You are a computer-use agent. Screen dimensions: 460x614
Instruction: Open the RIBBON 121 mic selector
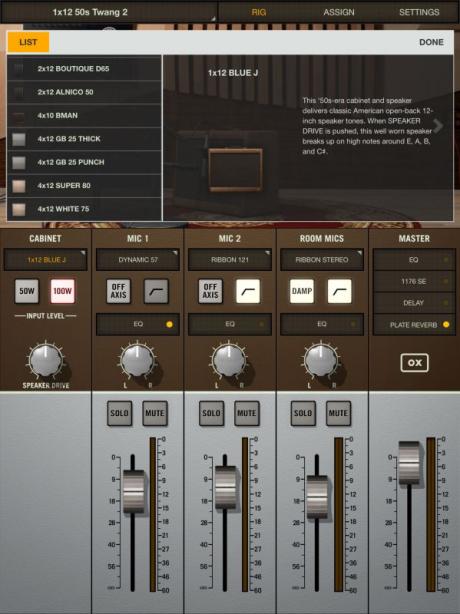tap(230, 260)
